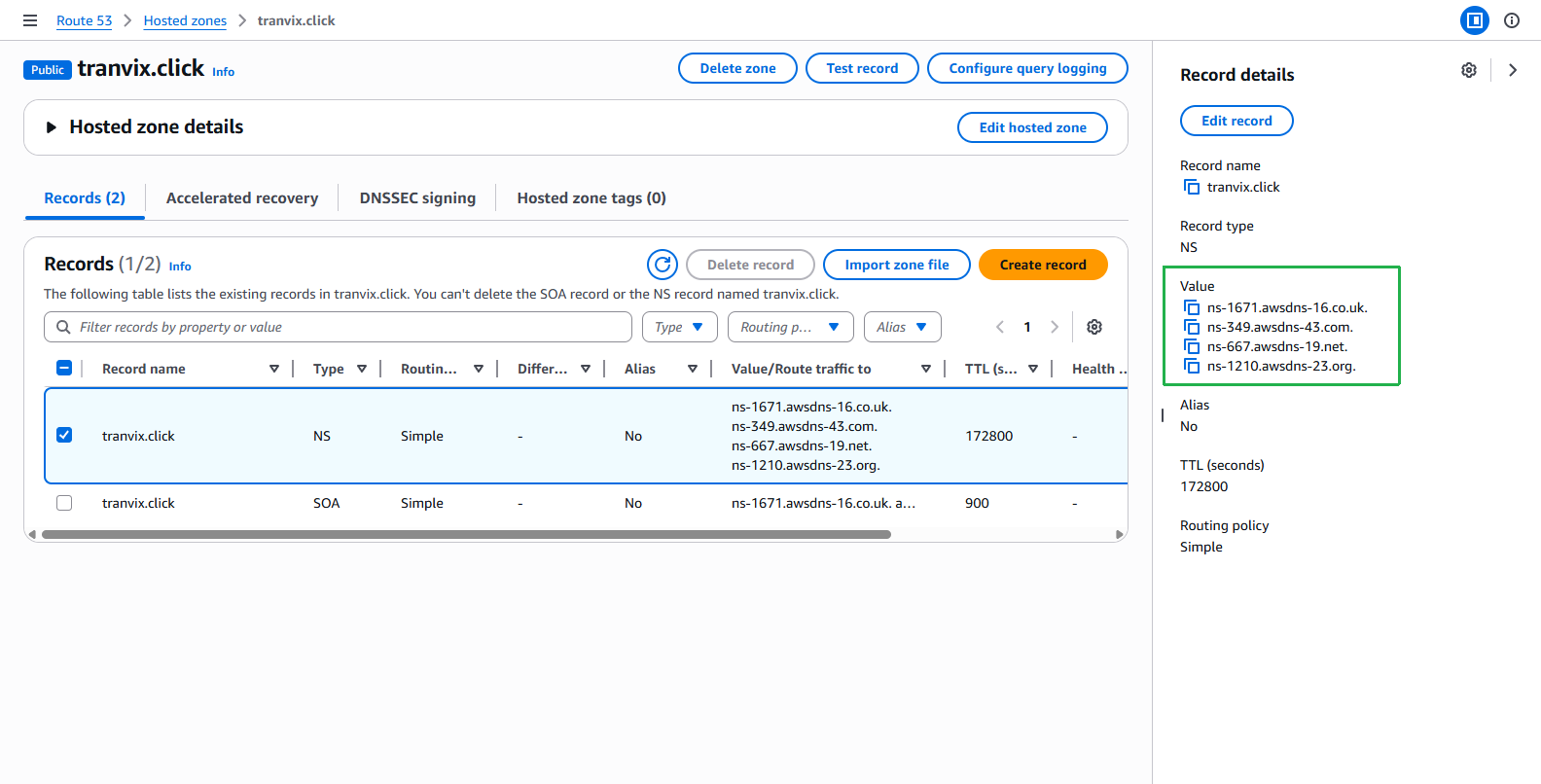This screenshot has height=784, width=1541.
Task: Open the Routing policy filter dropdown
Action: pos(791,327)
